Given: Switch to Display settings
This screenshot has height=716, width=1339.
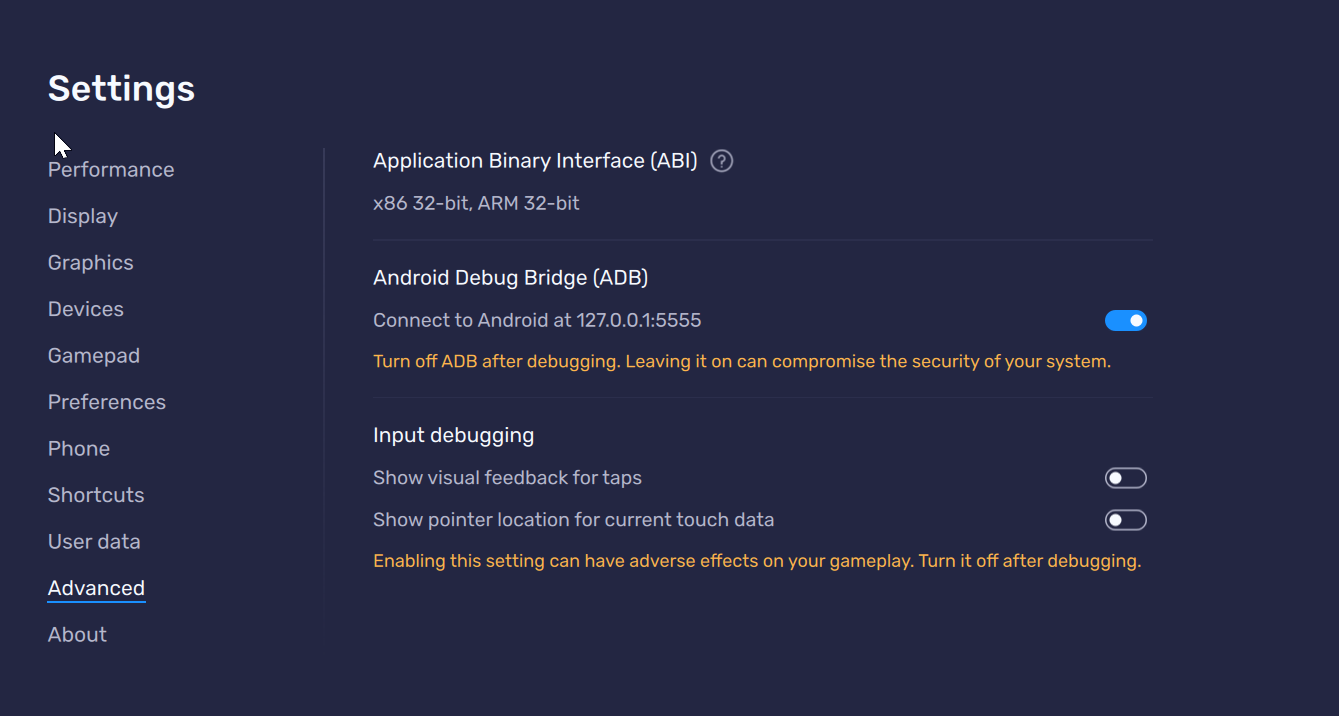Looking at the screenshot, I should (x=82, y=216).
